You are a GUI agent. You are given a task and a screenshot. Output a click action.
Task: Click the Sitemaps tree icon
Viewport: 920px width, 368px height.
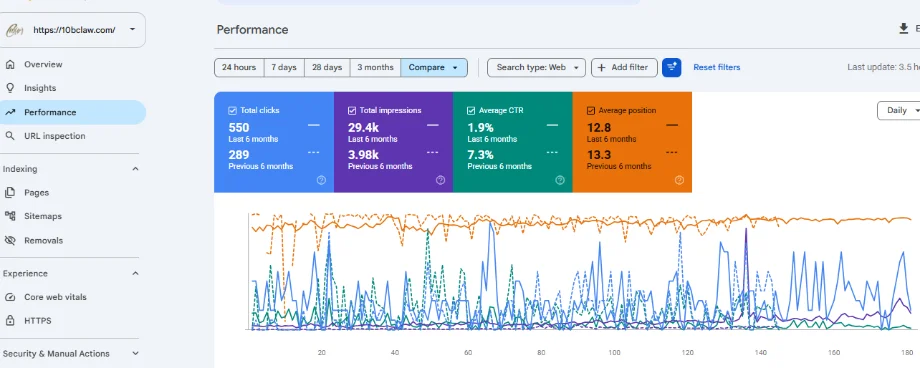tap(9, 216)
